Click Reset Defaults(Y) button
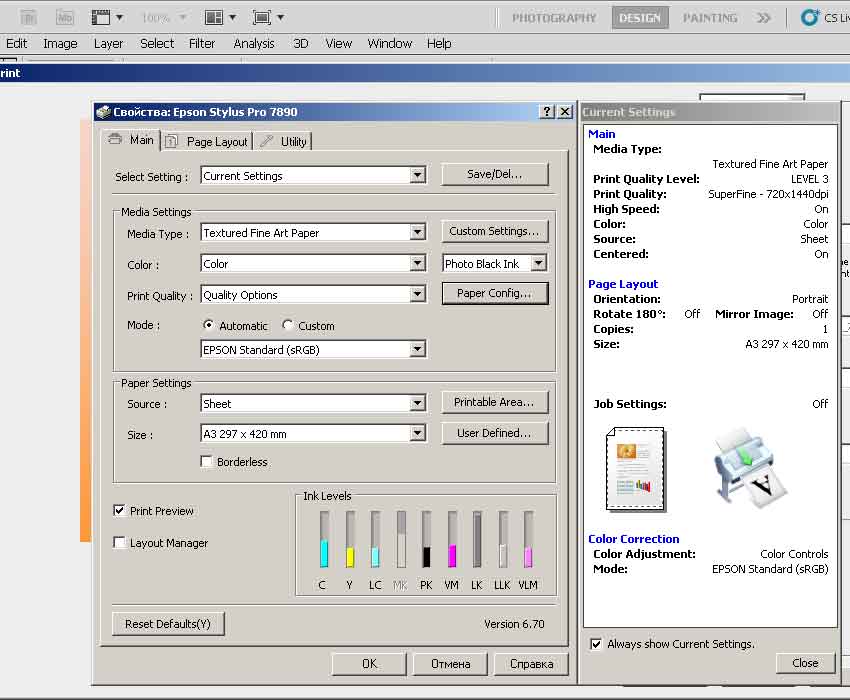The height and width of the screenshot is (700, 850). click(x=168, y=624)
